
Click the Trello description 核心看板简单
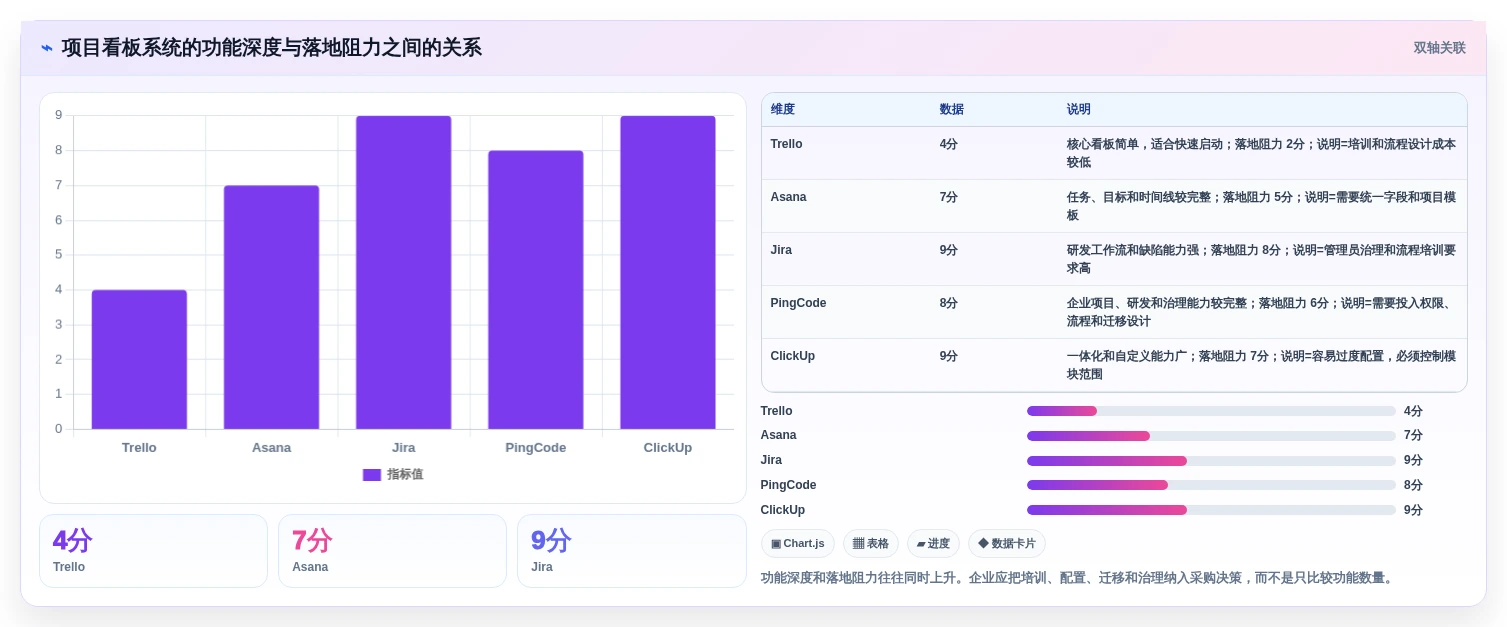[x=1261, y=153]
